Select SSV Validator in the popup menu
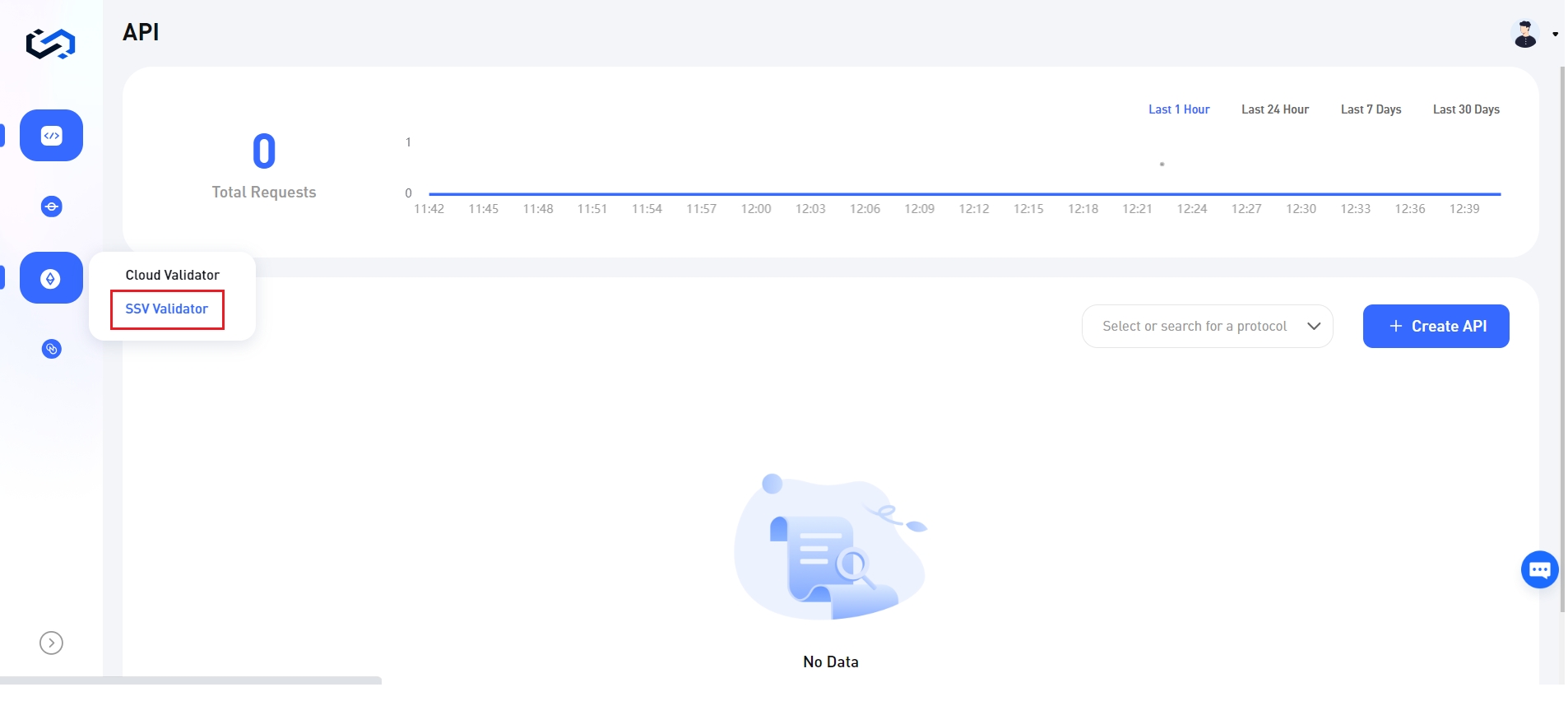Viewport: 1568px width, 701px height. click(x=166, y=309)
